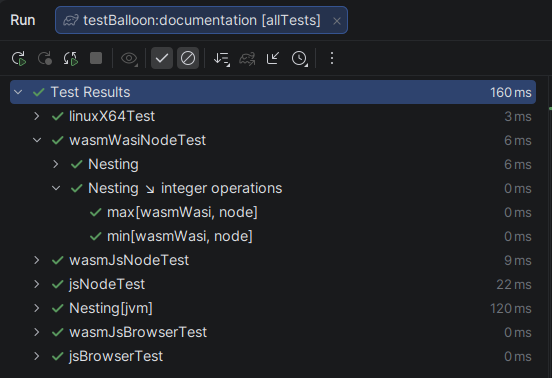Select jsNodeTest in the tree
The height and width of the screenshot is (378, 552).
(x=107, y=284)
